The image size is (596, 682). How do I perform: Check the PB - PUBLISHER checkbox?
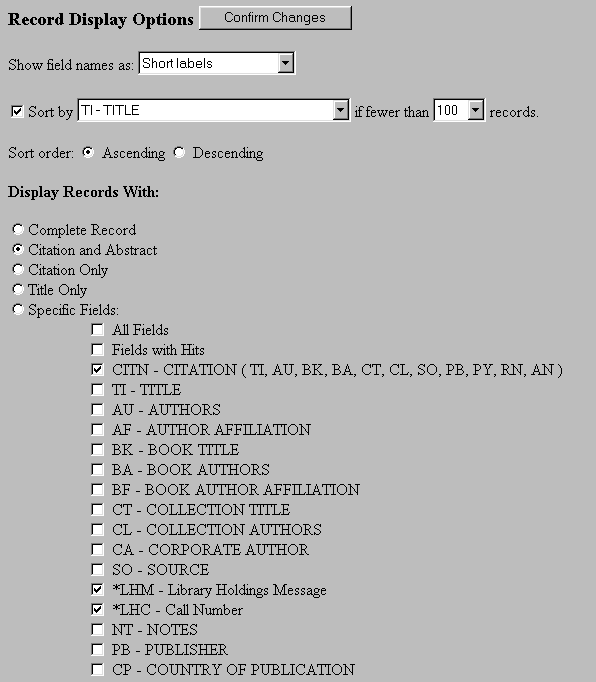click(97, 649)
